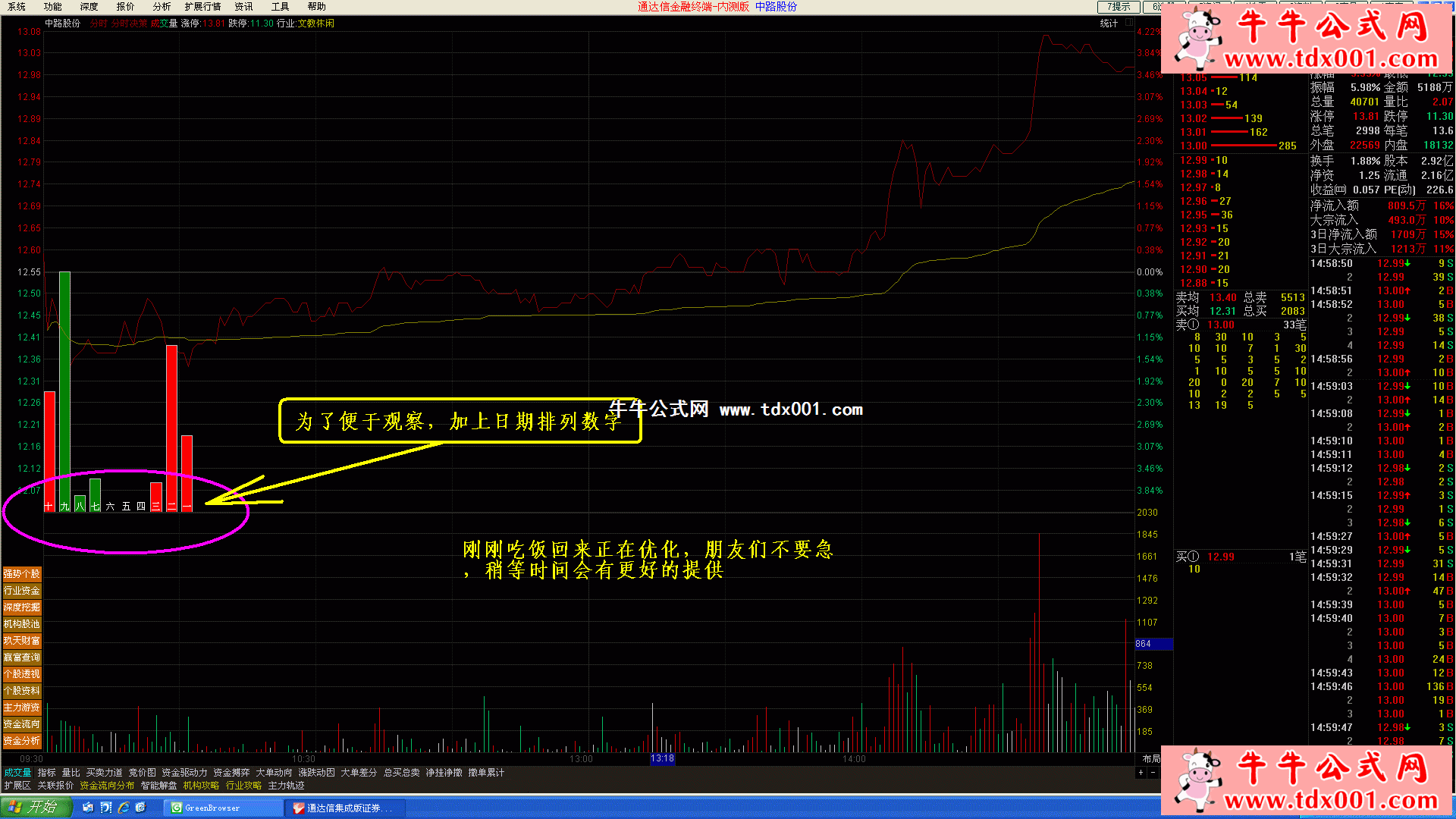The width and height of the screenshot is (1456, 819).
Task: Switch to 通达信集成版证券 taskbar window
Action: point(346,808)
